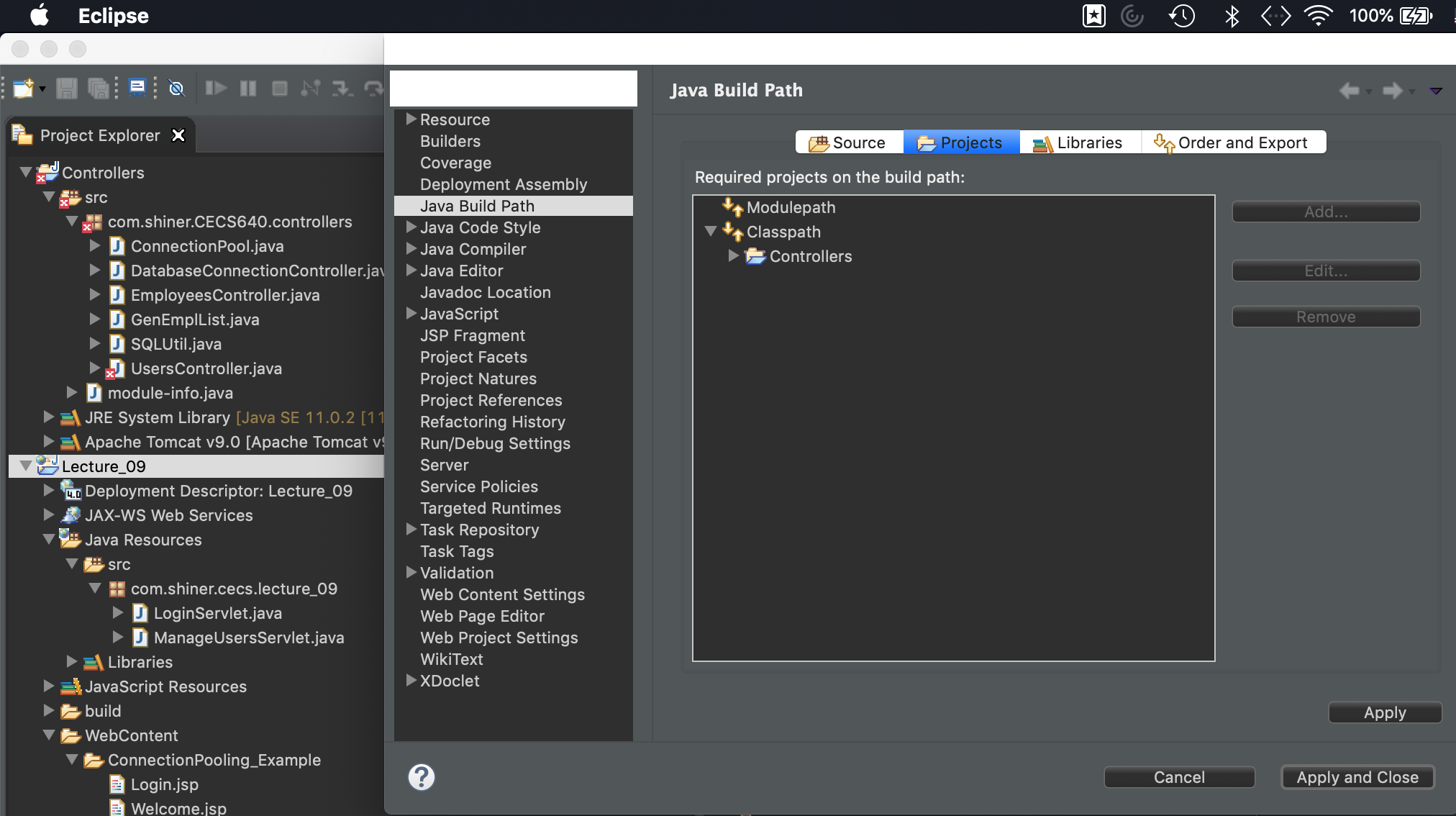Expand the Resource property category
The image size is (1456, 816).
click(411, 119)
